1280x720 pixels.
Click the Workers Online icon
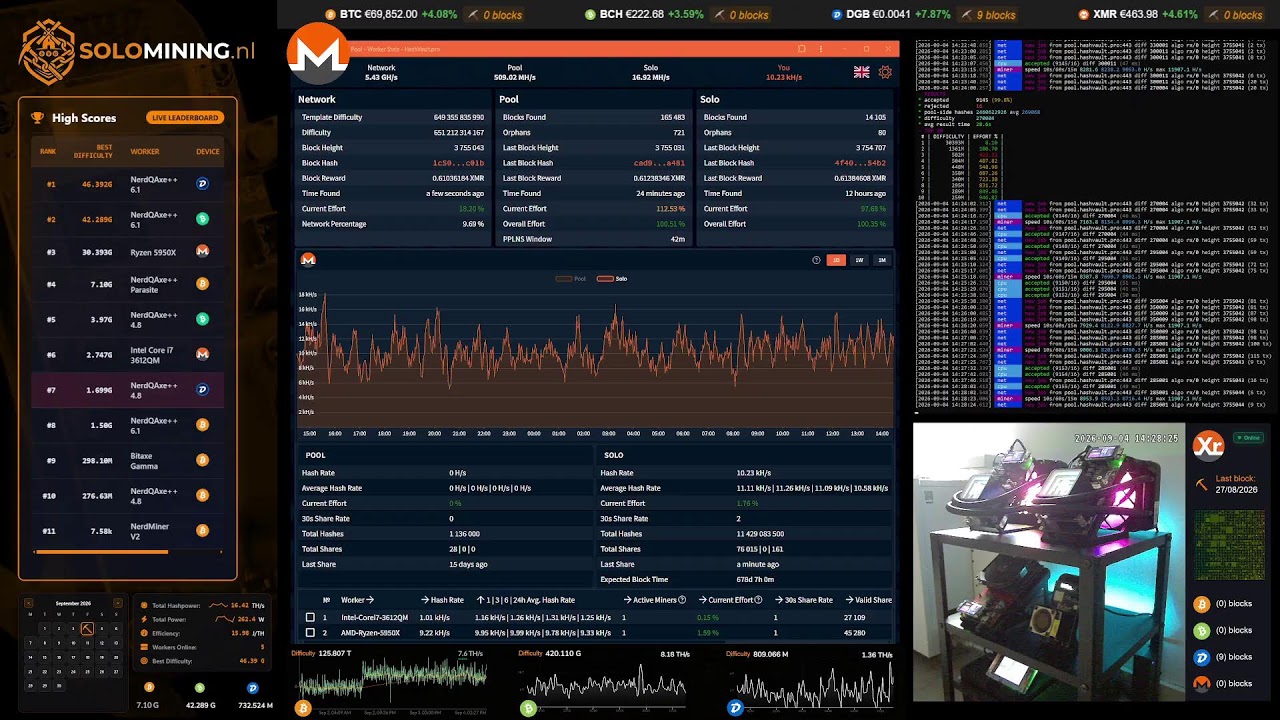point(144,647)
